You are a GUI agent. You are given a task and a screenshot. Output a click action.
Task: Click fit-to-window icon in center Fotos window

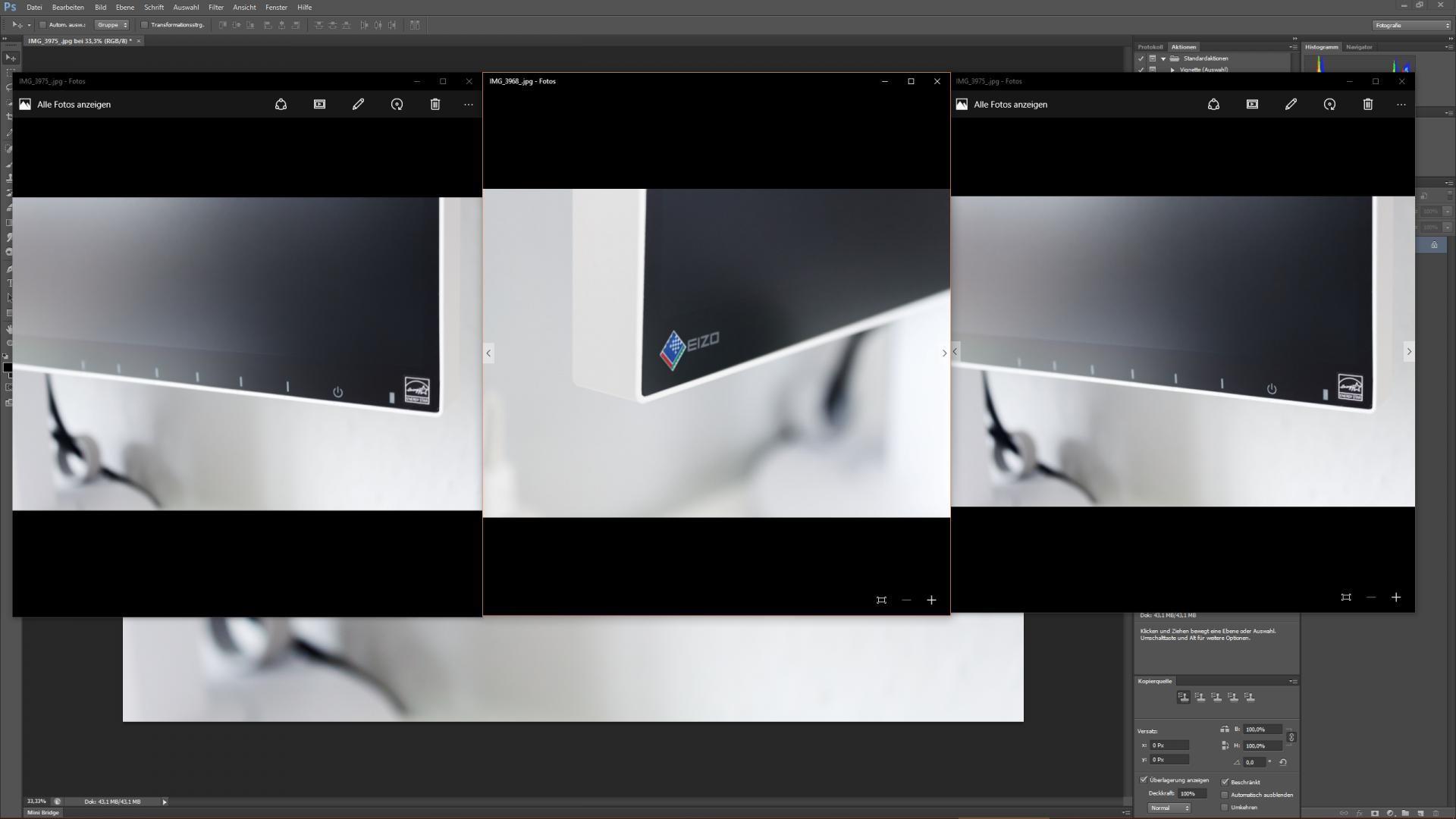click(881, 600)
